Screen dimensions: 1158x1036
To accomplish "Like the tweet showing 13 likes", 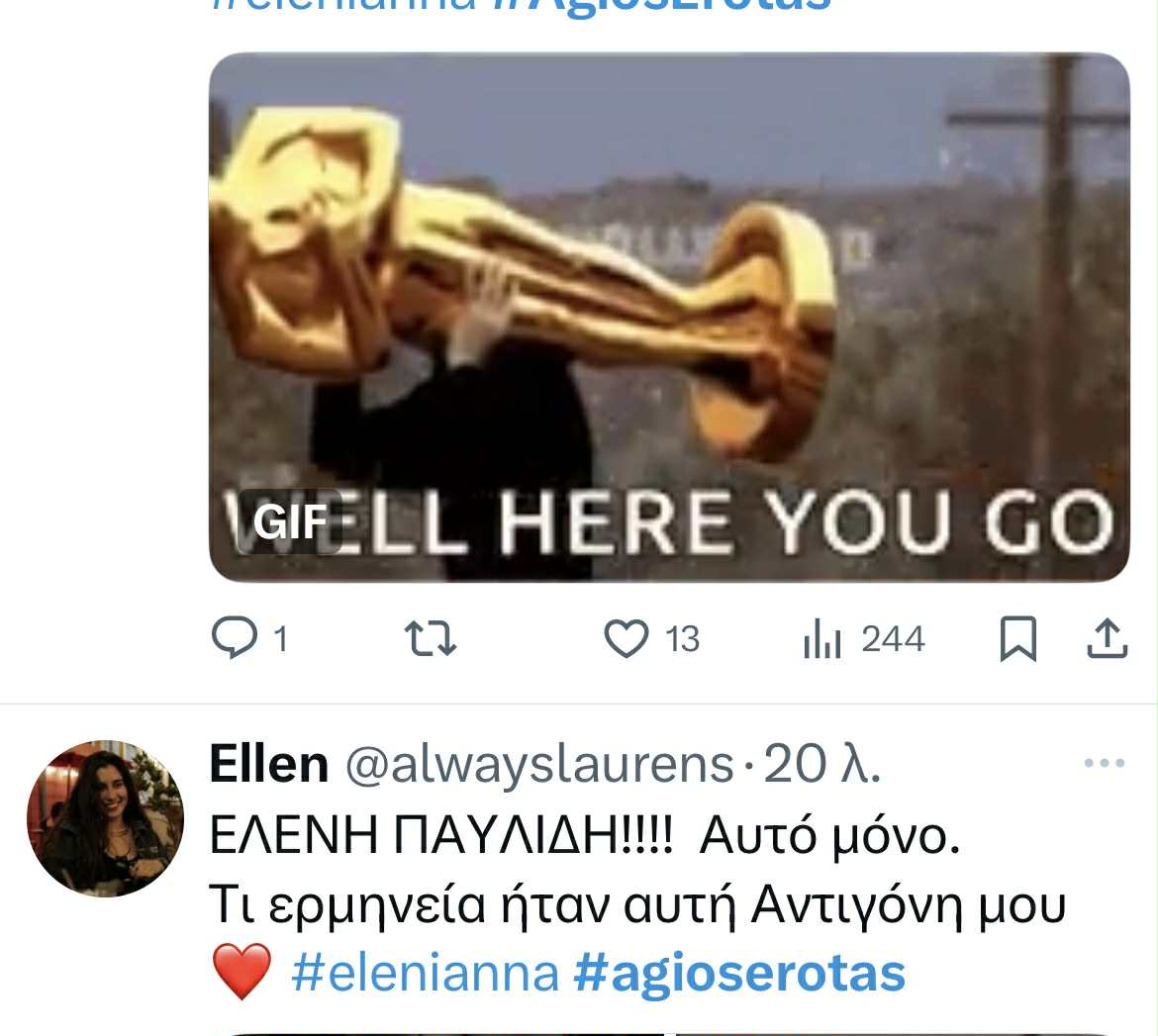I will [627, 638].
